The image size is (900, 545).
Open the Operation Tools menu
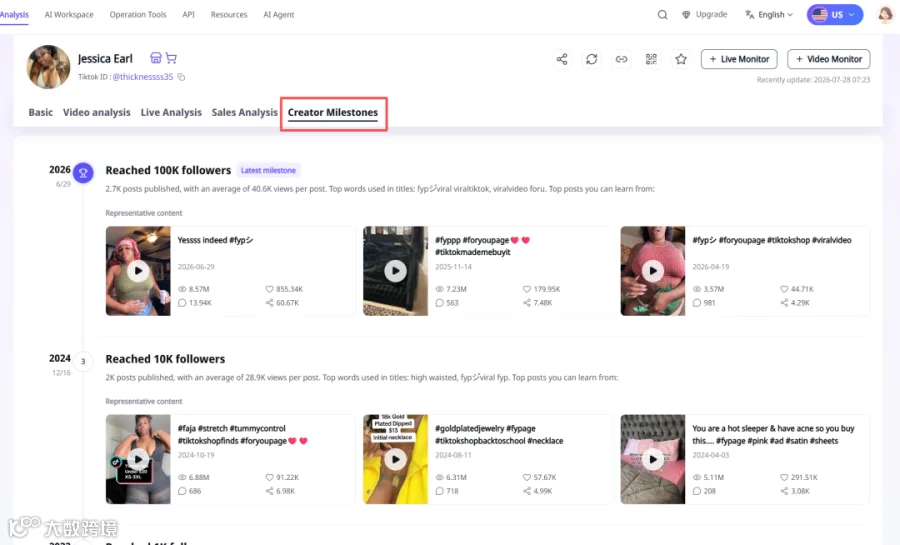point(138,14)
